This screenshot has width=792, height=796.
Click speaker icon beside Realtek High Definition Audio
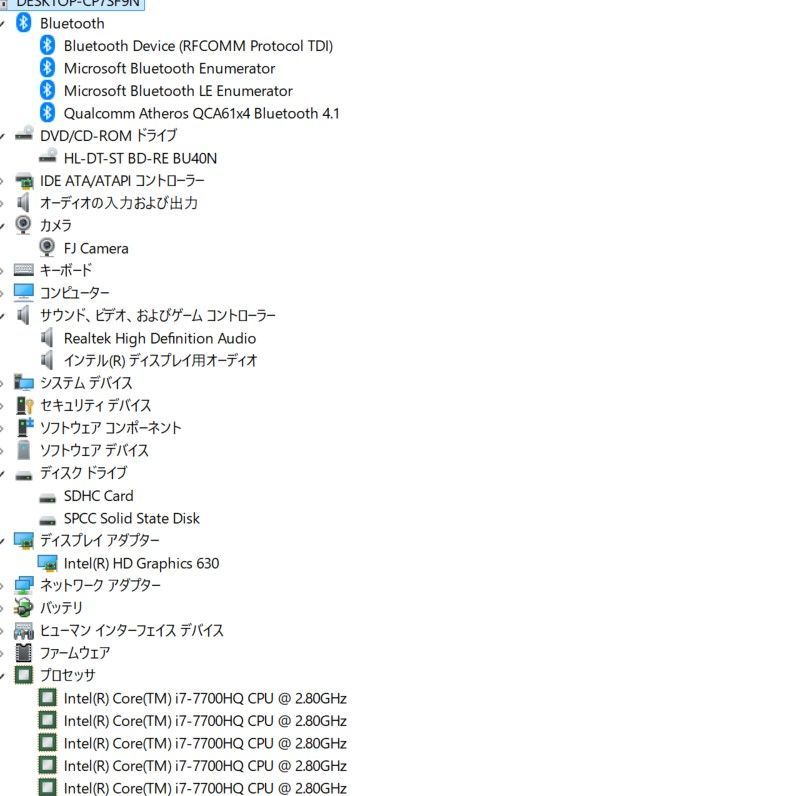tap(47, 338)
